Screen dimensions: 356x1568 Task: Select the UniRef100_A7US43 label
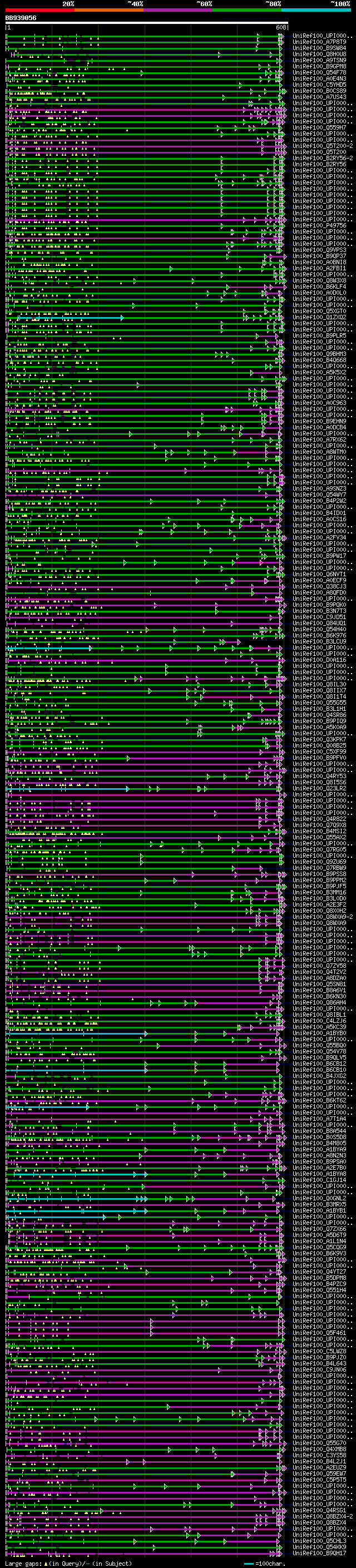point(319,97)
